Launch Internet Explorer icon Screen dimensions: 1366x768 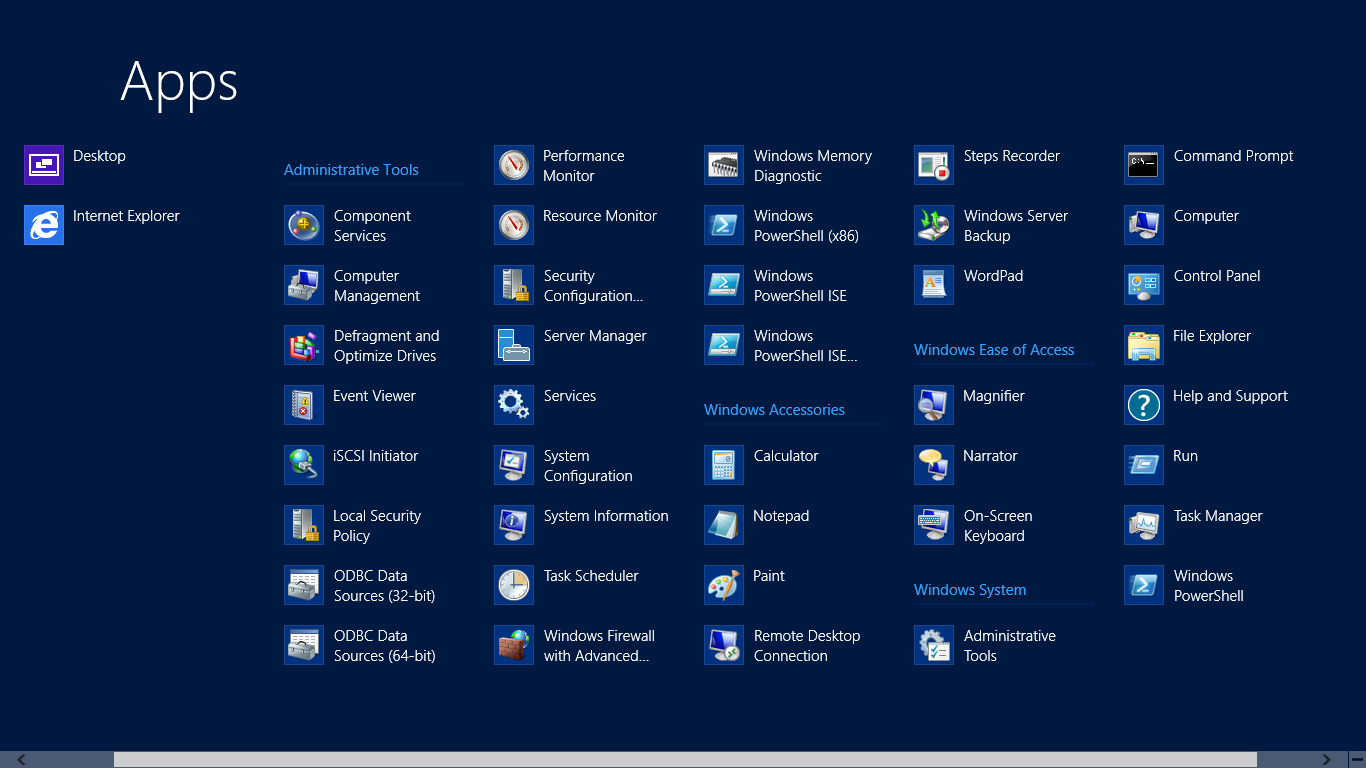pos(44,225)
